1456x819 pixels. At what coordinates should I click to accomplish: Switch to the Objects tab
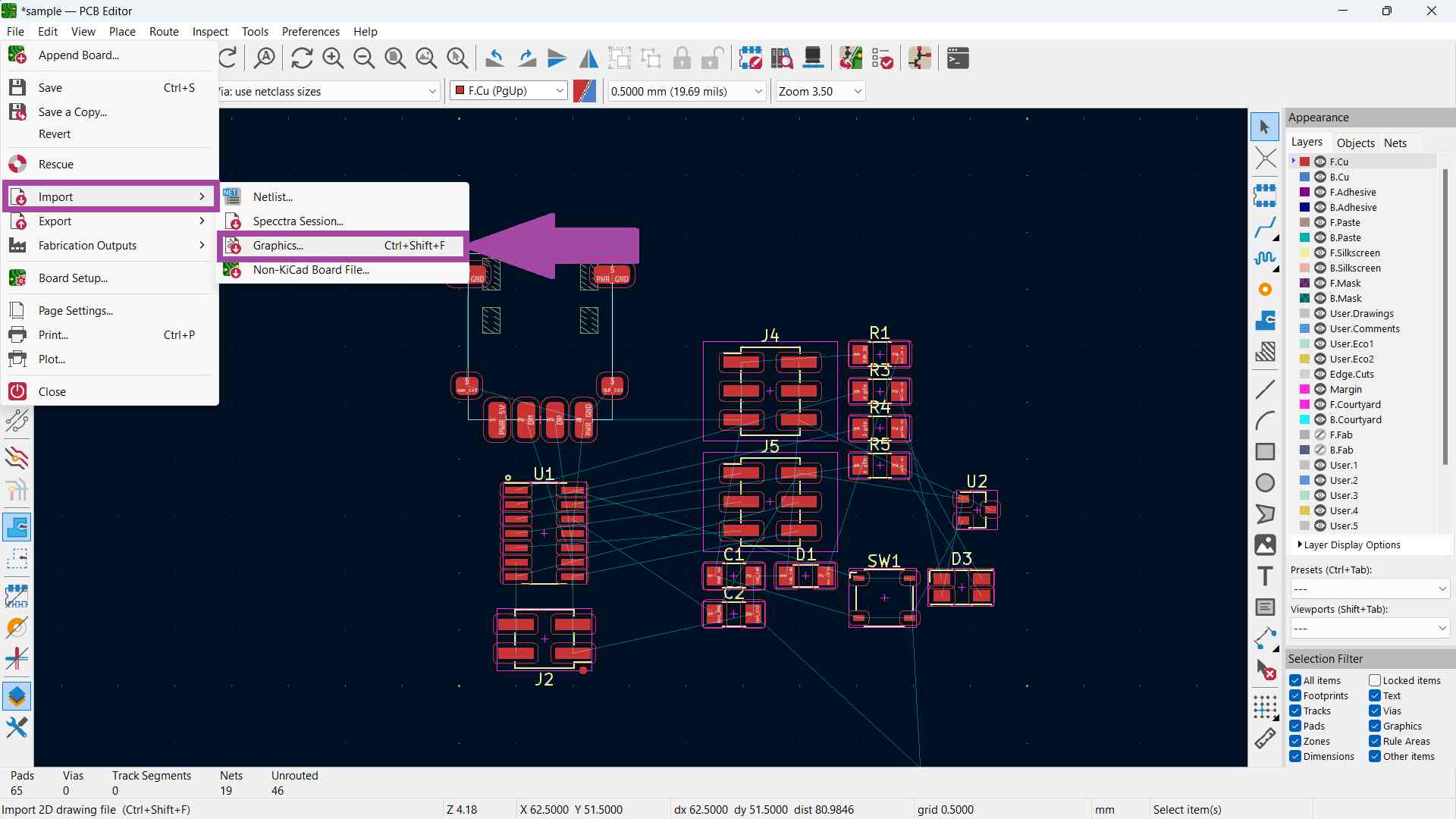[1355, 143]
